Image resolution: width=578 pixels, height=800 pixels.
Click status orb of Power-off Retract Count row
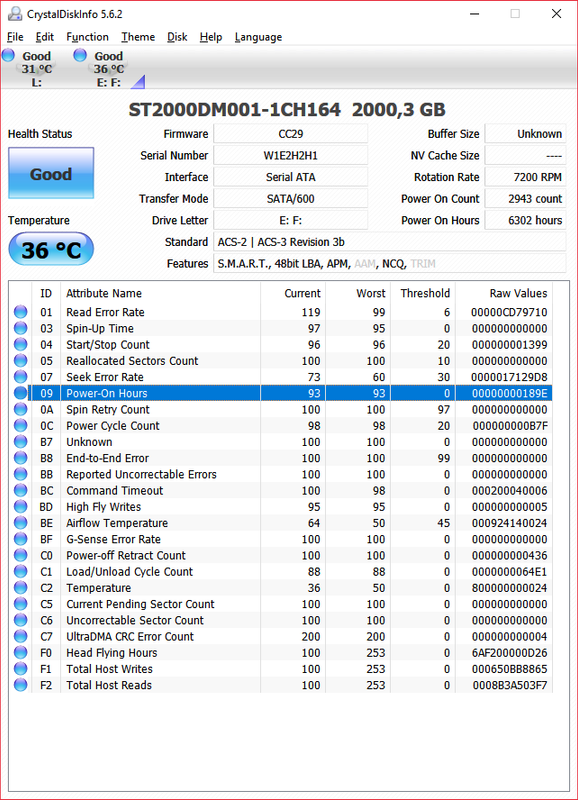[x=20, y=555]
